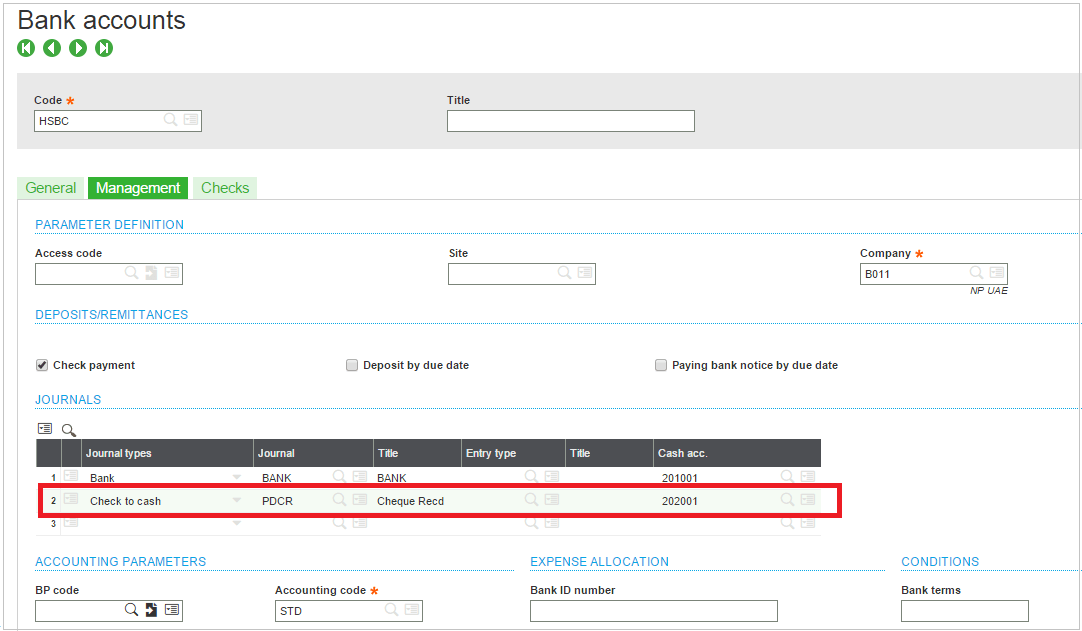Switch to the General tab
1082x631 pixels.
point(51,188)
